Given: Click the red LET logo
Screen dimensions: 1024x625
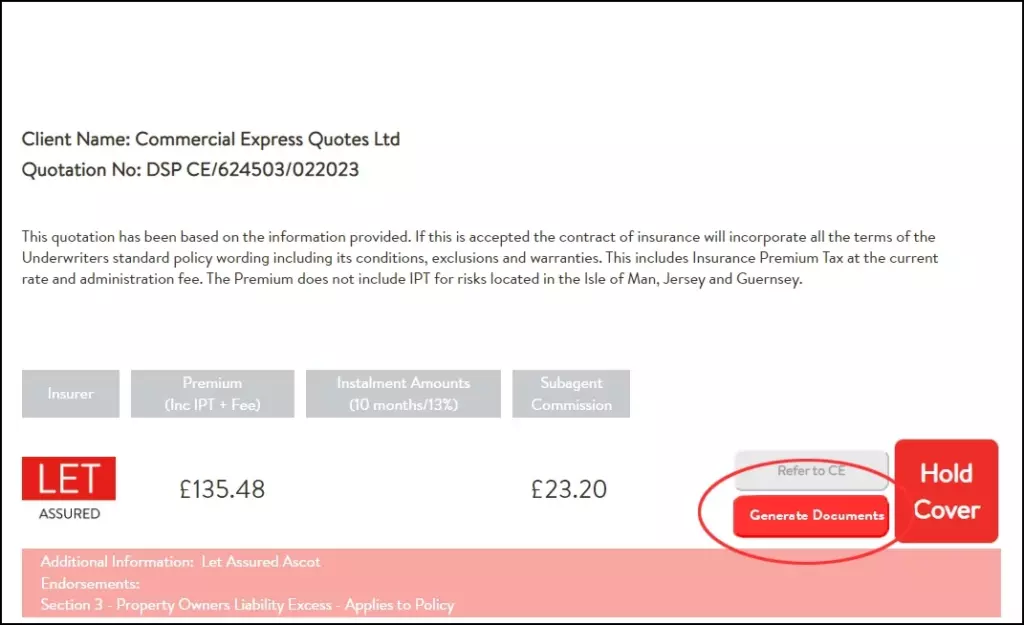Looking at the screenshot, I should 69,478.
